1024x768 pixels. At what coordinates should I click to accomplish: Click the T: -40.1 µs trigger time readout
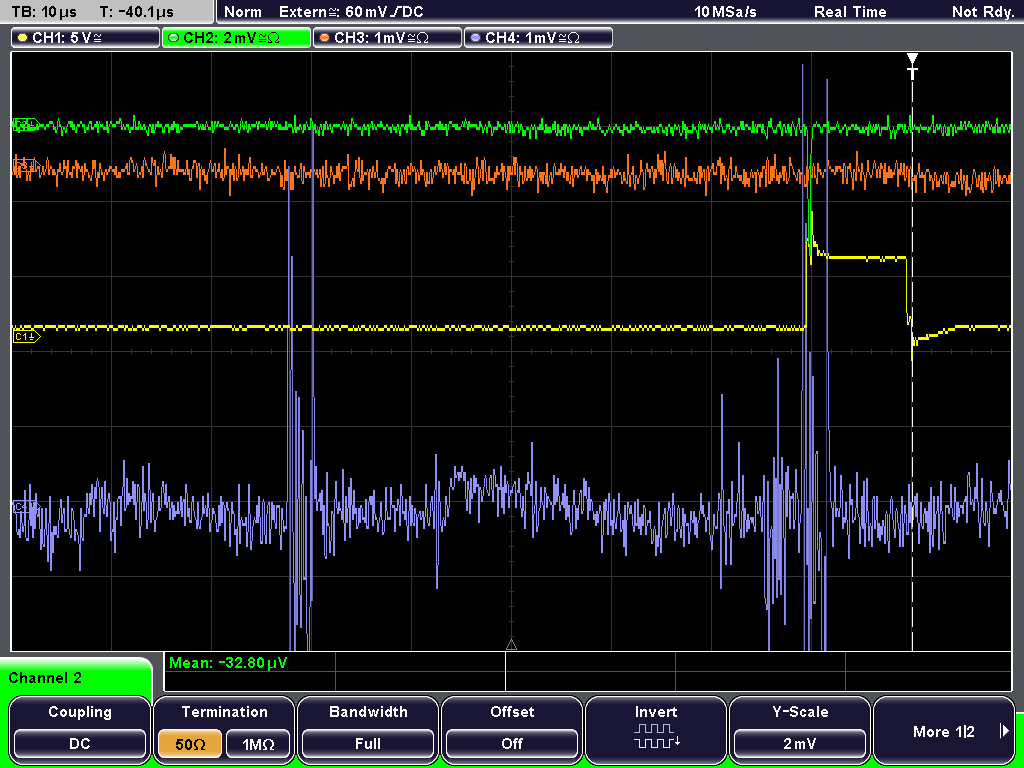[136, 12]
